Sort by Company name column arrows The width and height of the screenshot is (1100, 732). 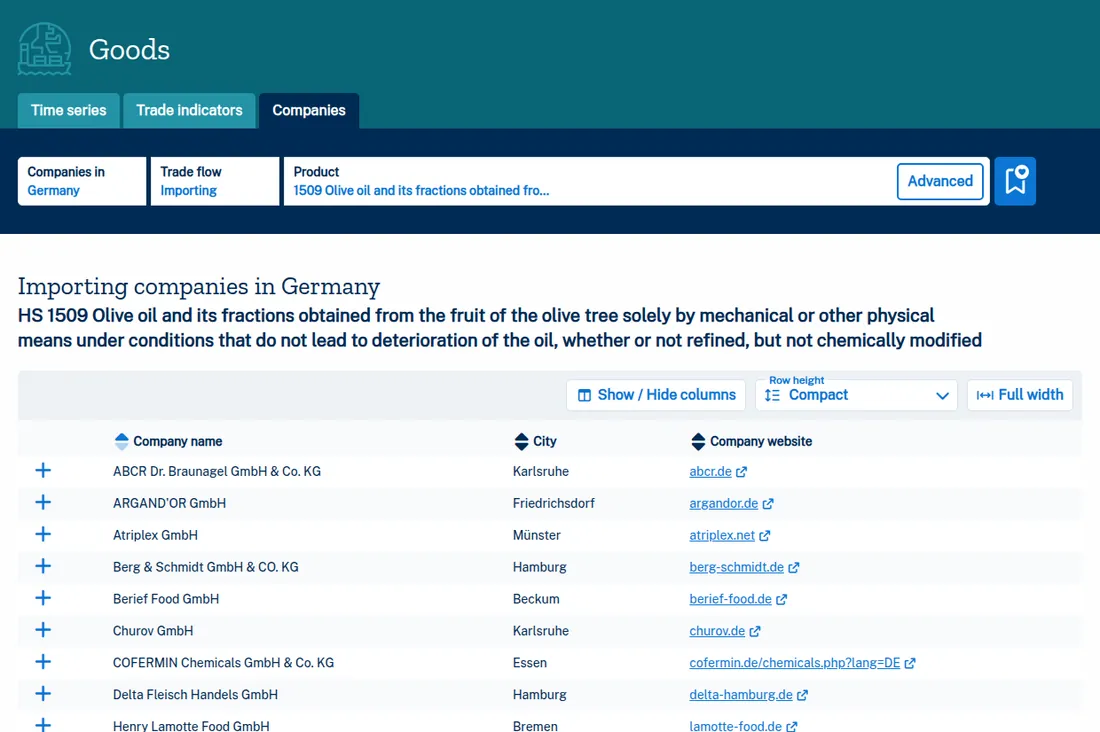tap(121, 441)
